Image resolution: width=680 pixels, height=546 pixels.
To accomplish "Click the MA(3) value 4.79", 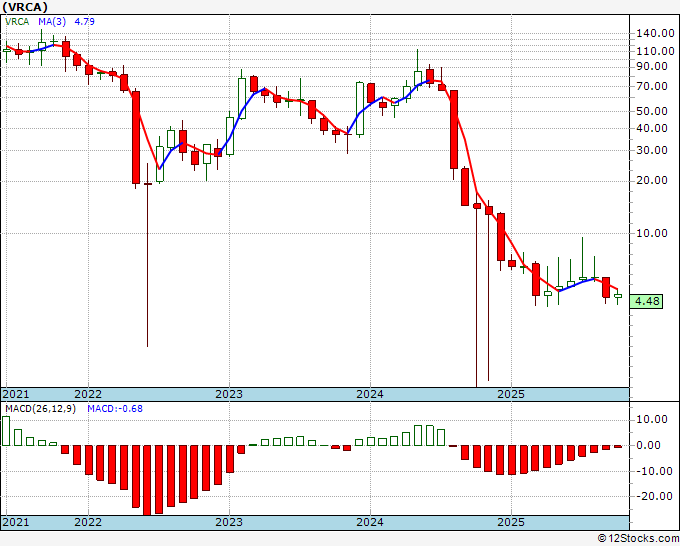I will pos(84,21).
